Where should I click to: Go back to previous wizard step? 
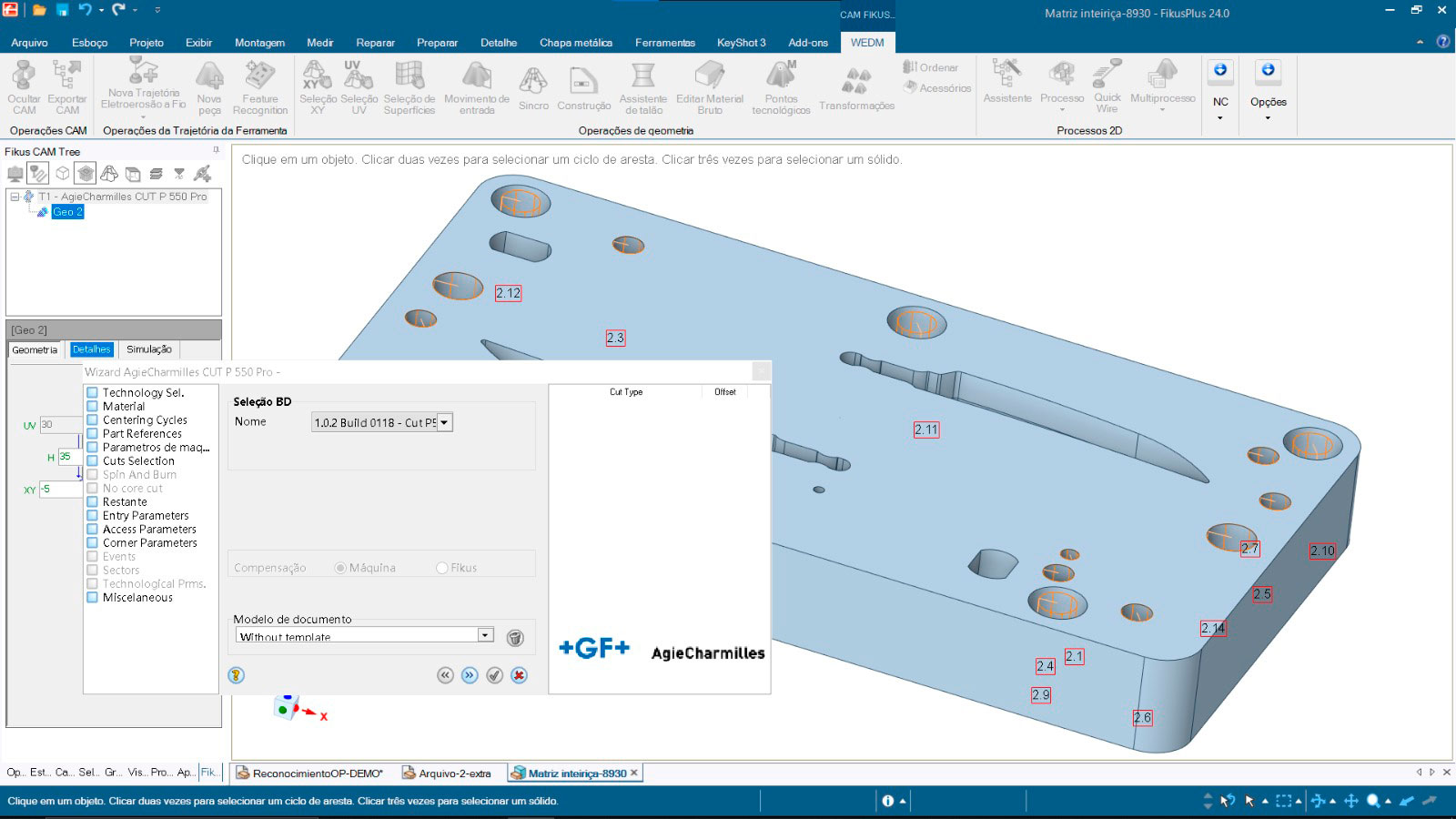[x=445, y=675]
